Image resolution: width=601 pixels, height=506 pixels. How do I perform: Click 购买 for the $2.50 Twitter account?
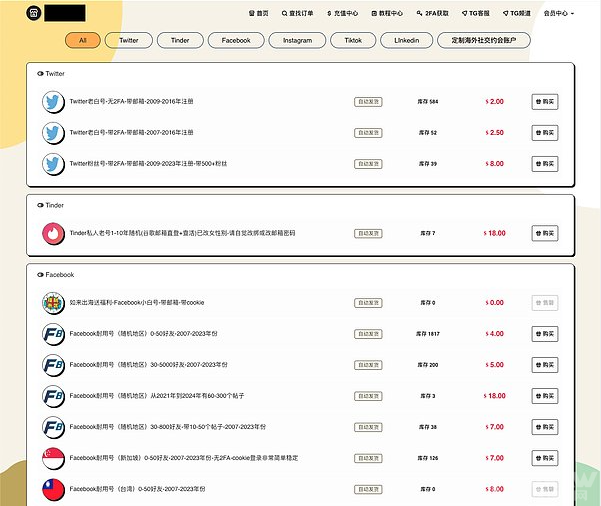(544, 132)
